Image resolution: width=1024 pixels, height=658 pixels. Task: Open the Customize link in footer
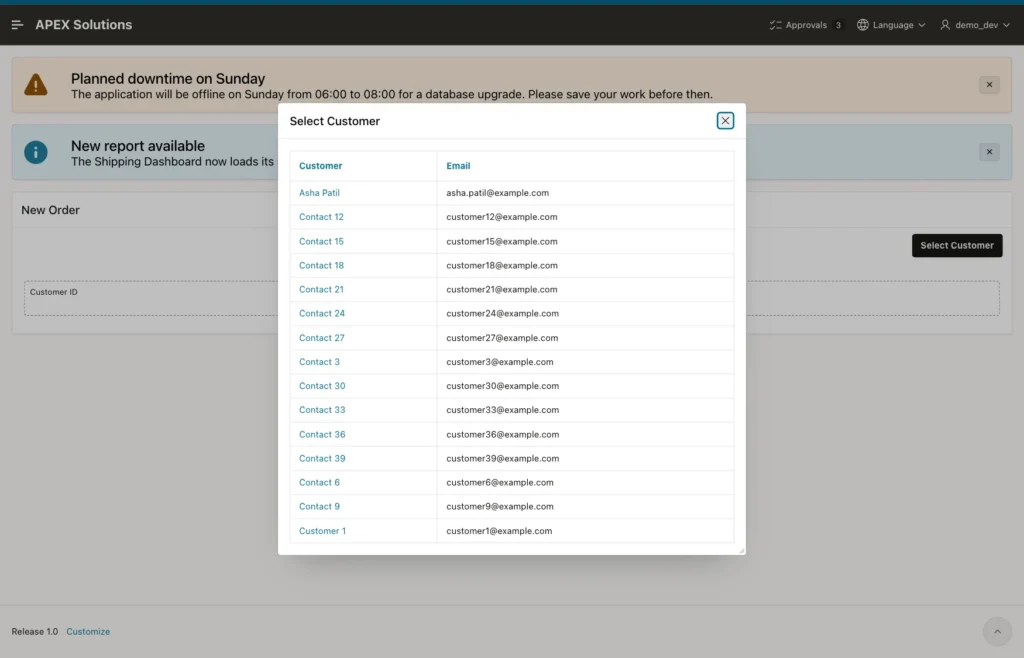pos(88,631)
